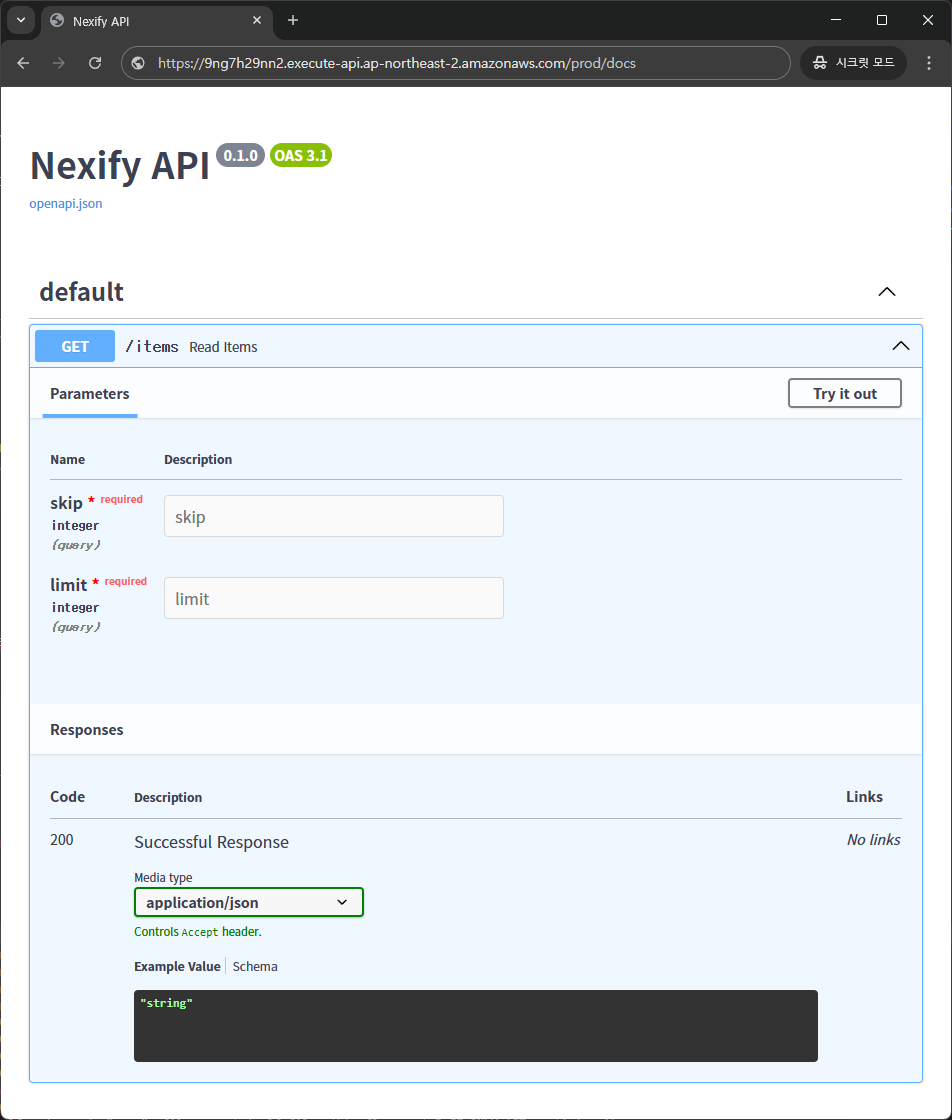Screen dimensions: 952x1120
Task: Click the browser forward arrow icon
Action: coord(59,63)
